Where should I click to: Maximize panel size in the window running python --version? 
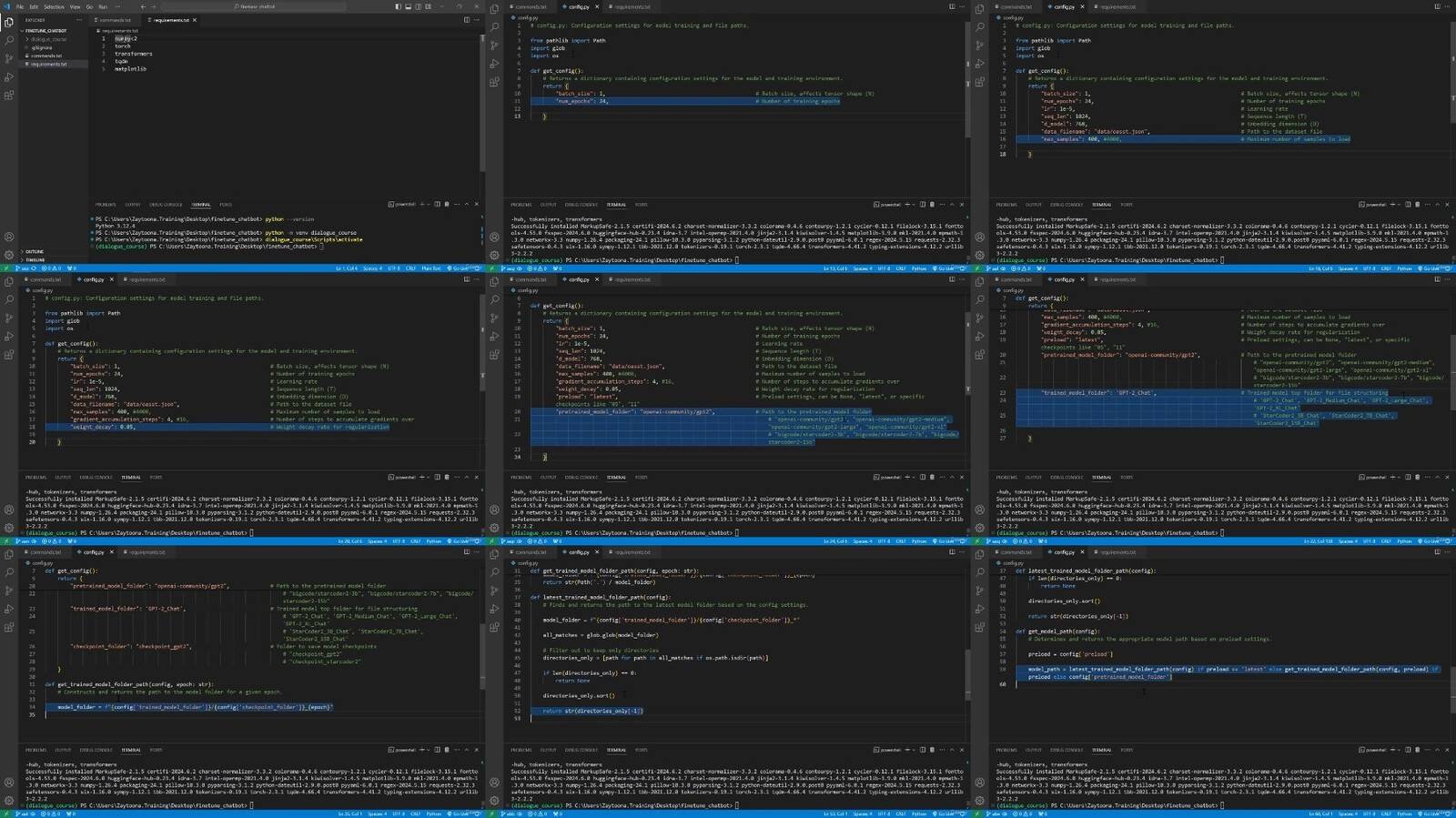pos(467,205)
